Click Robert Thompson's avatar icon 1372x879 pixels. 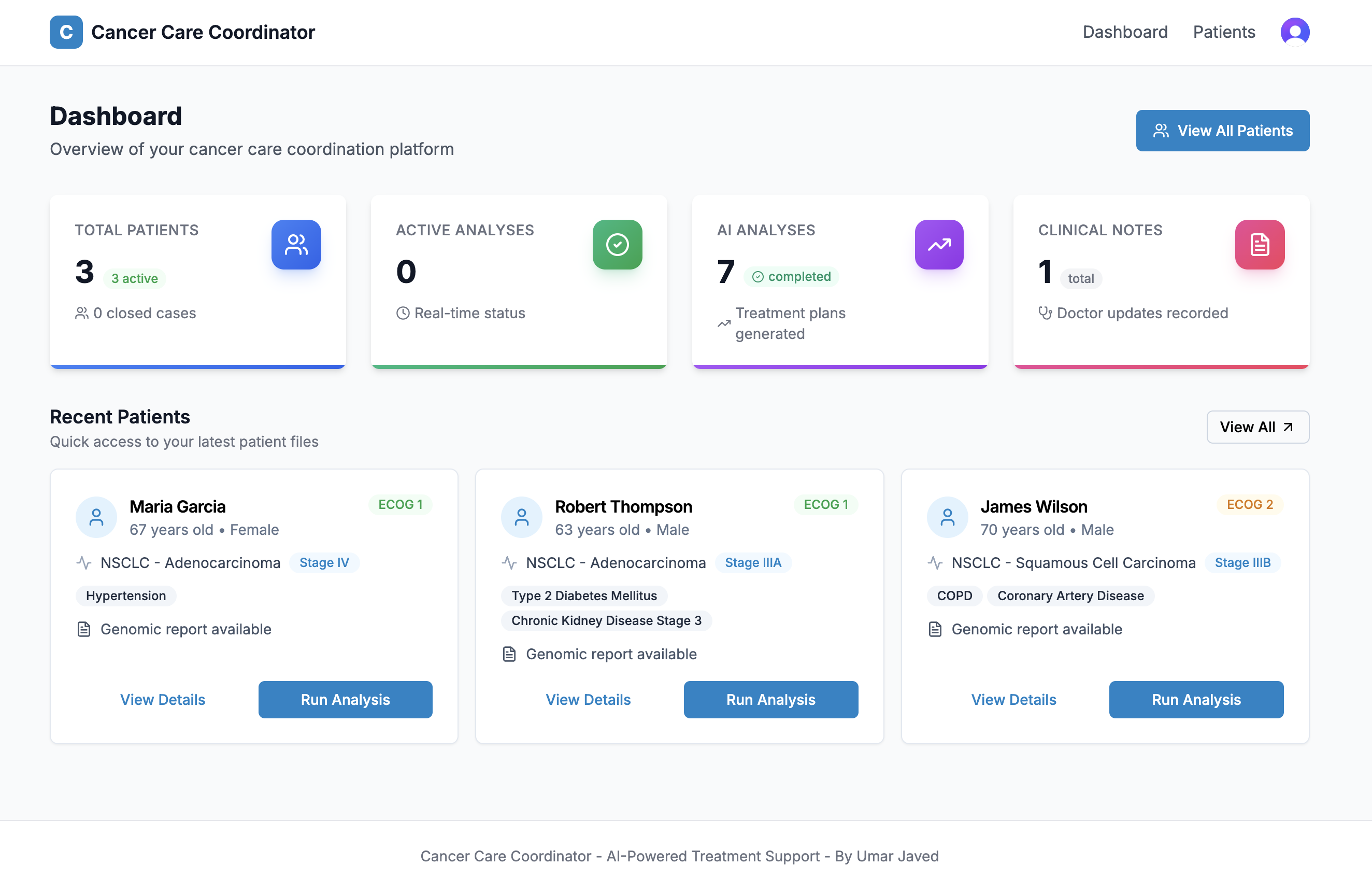click(521, 517)
